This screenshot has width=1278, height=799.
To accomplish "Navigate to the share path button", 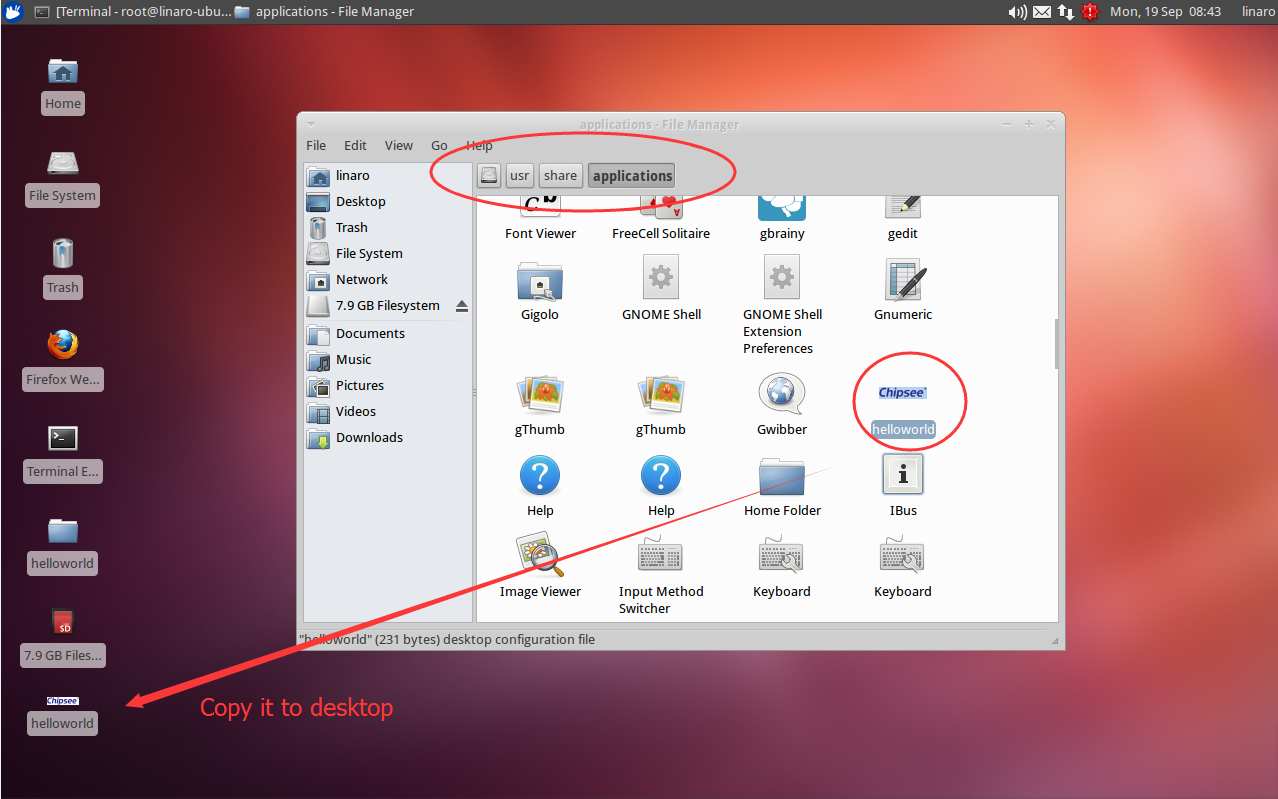I will (560, 175).
